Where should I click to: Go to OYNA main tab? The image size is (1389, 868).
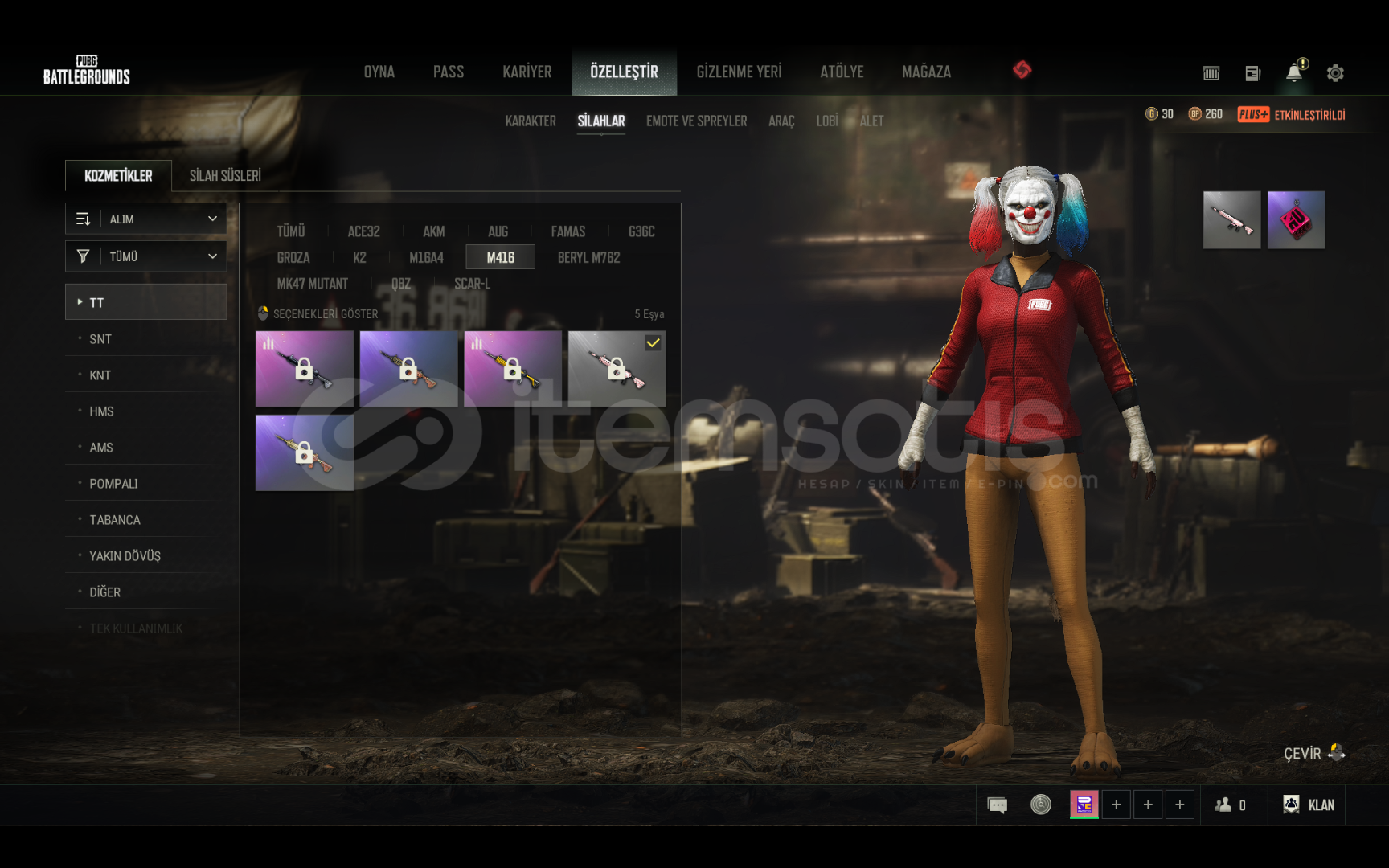pos(379,72)
